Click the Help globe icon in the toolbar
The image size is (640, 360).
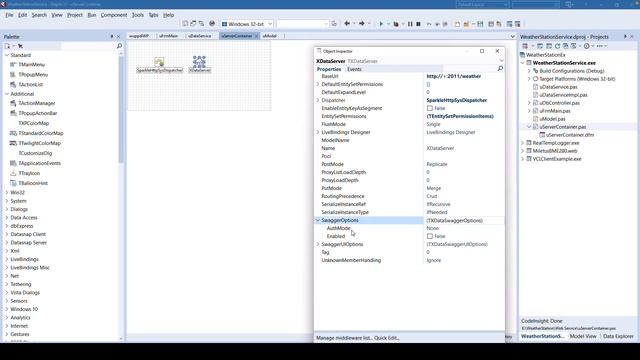[212, 24]
